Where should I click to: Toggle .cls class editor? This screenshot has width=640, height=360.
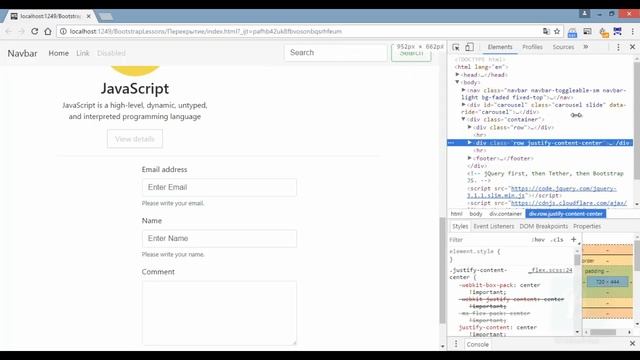(557, 240)
